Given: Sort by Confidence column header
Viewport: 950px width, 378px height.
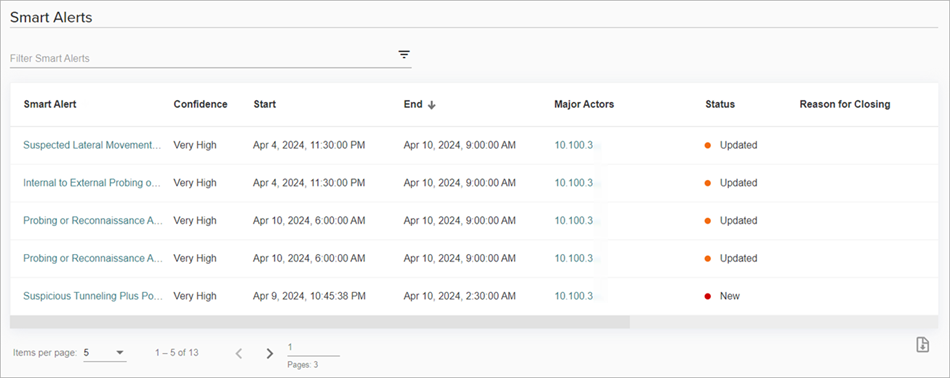Looking at the screenshot, I should pos(201,104).
